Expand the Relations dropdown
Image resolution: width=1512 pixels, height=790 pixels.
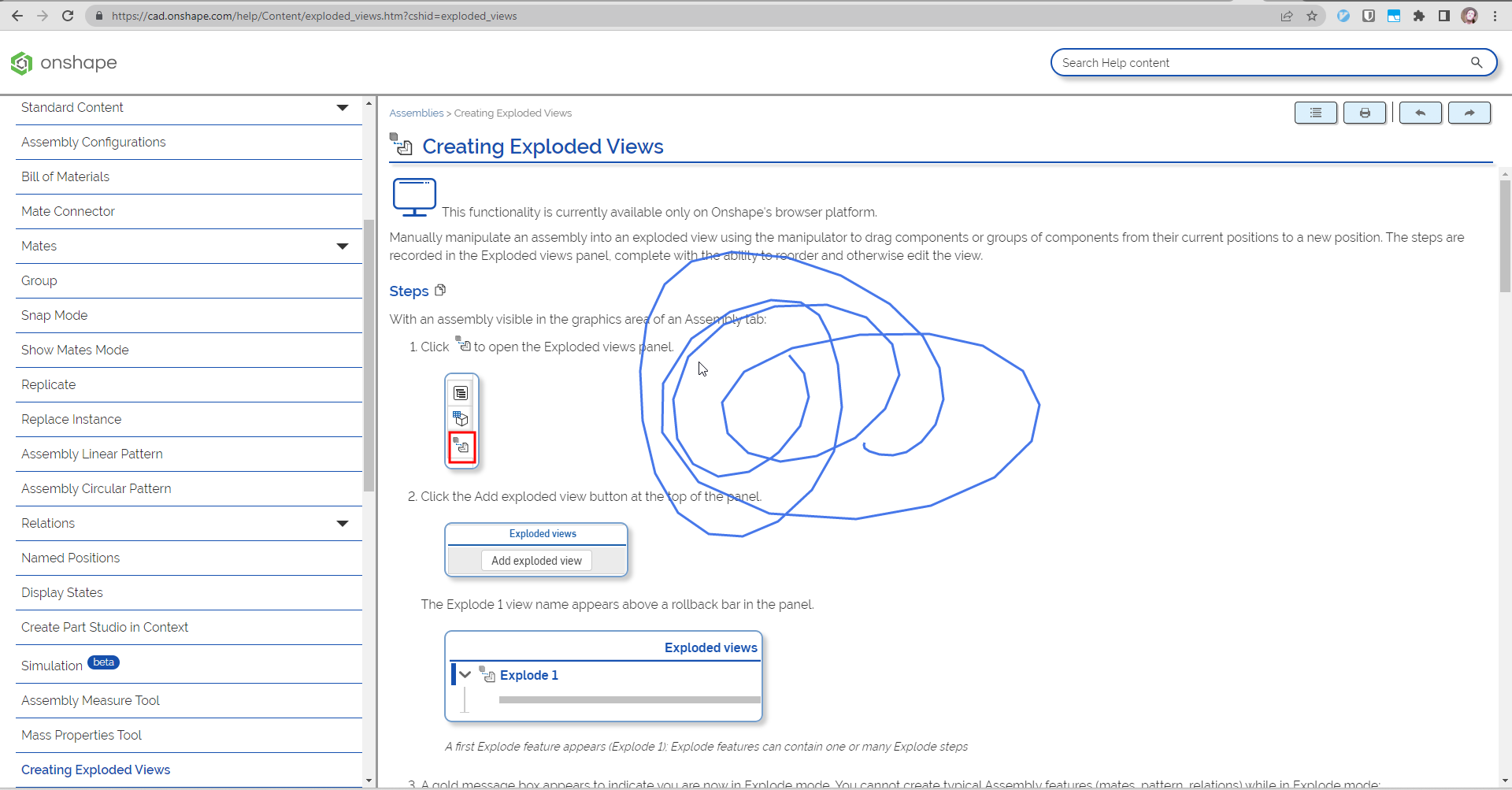343,523
